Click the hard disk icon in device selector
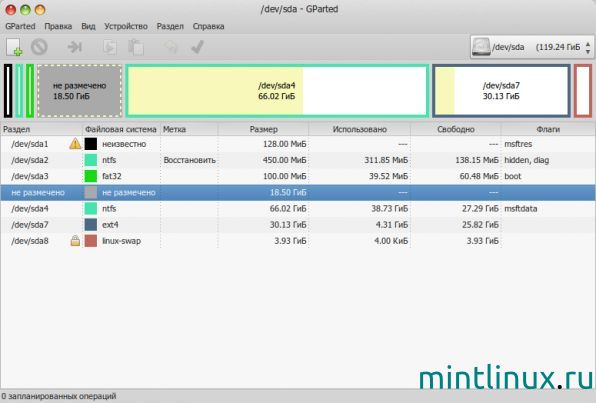Viewport: 596px width, 403px height. (481, 47)
